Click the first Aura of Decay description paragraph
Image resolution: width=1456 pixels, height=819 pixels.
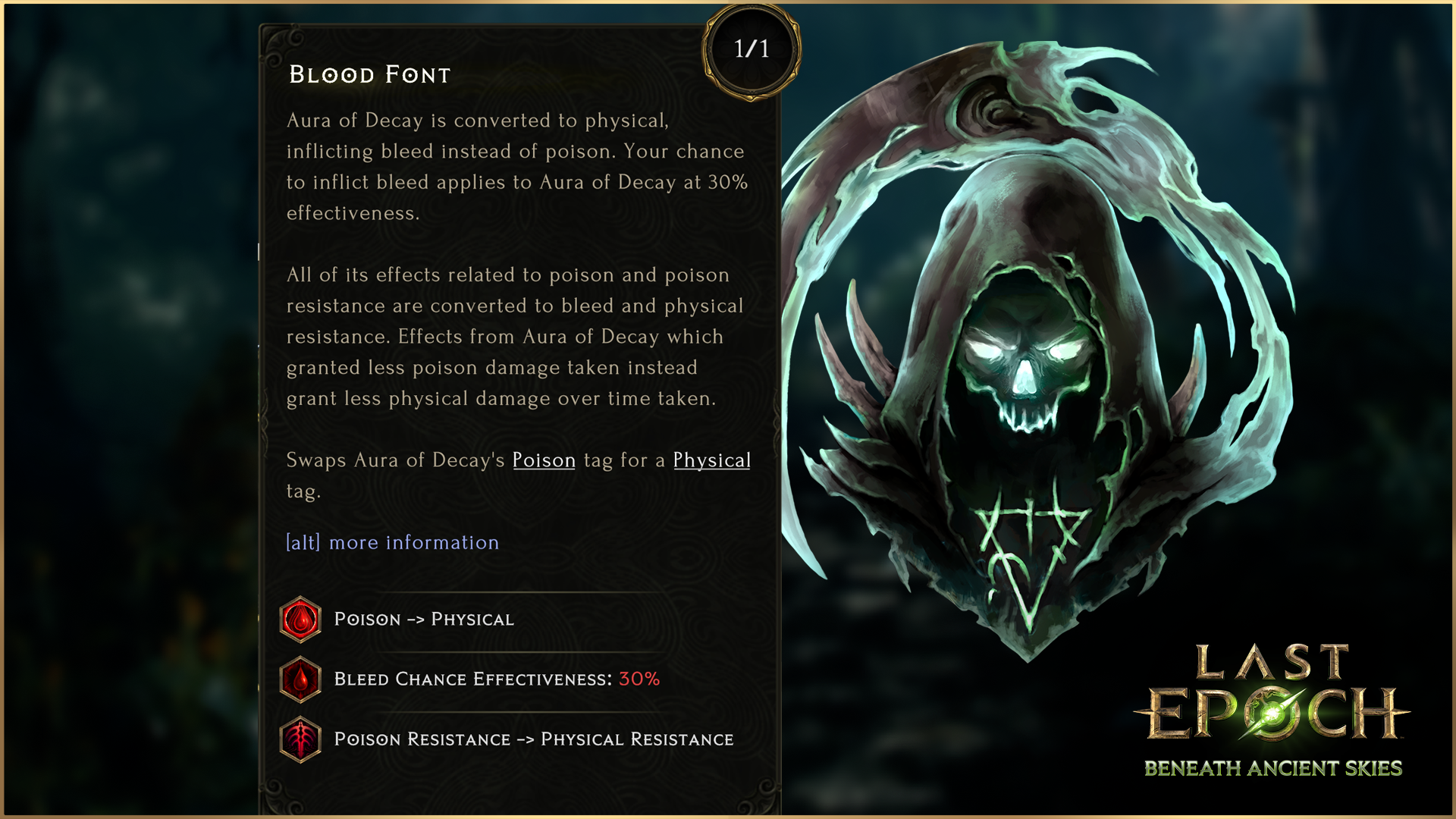tap(517, 167)
